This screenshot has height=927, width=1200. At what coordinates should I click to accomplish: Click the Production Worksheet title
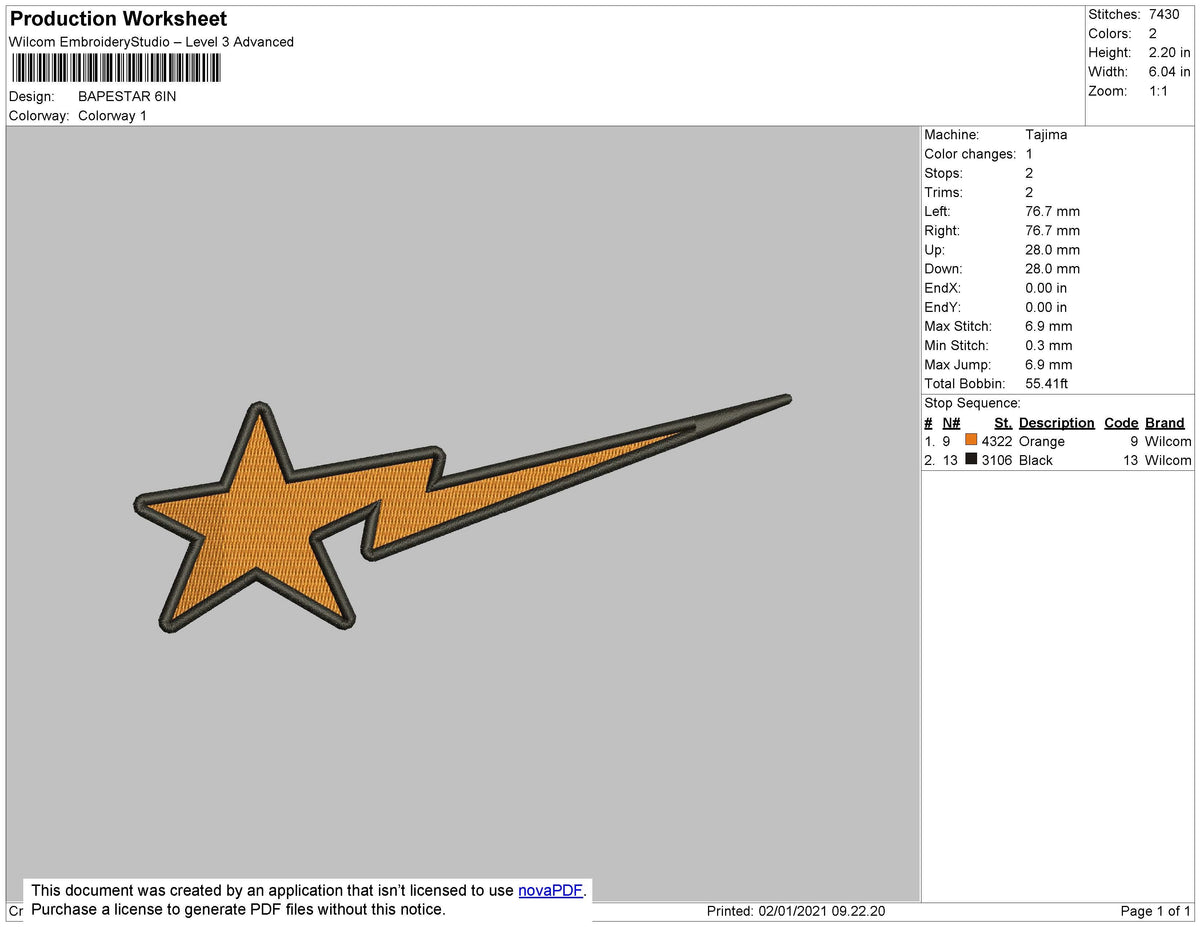pyautogui.click(x=118, y=19)
